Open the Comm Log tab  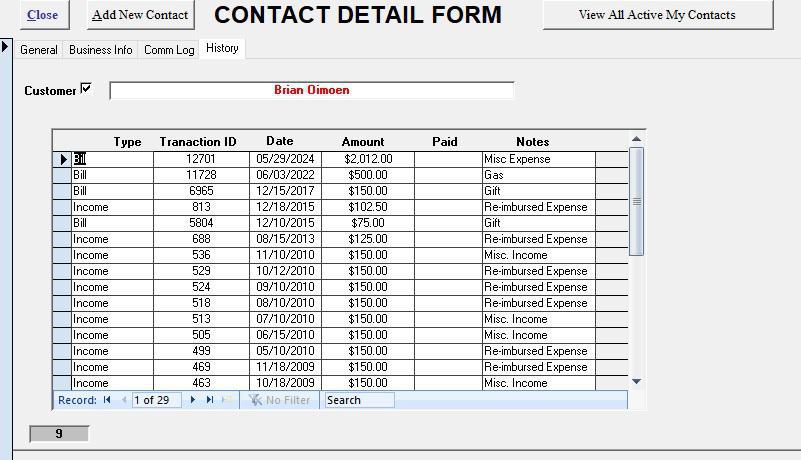(169, 50)
